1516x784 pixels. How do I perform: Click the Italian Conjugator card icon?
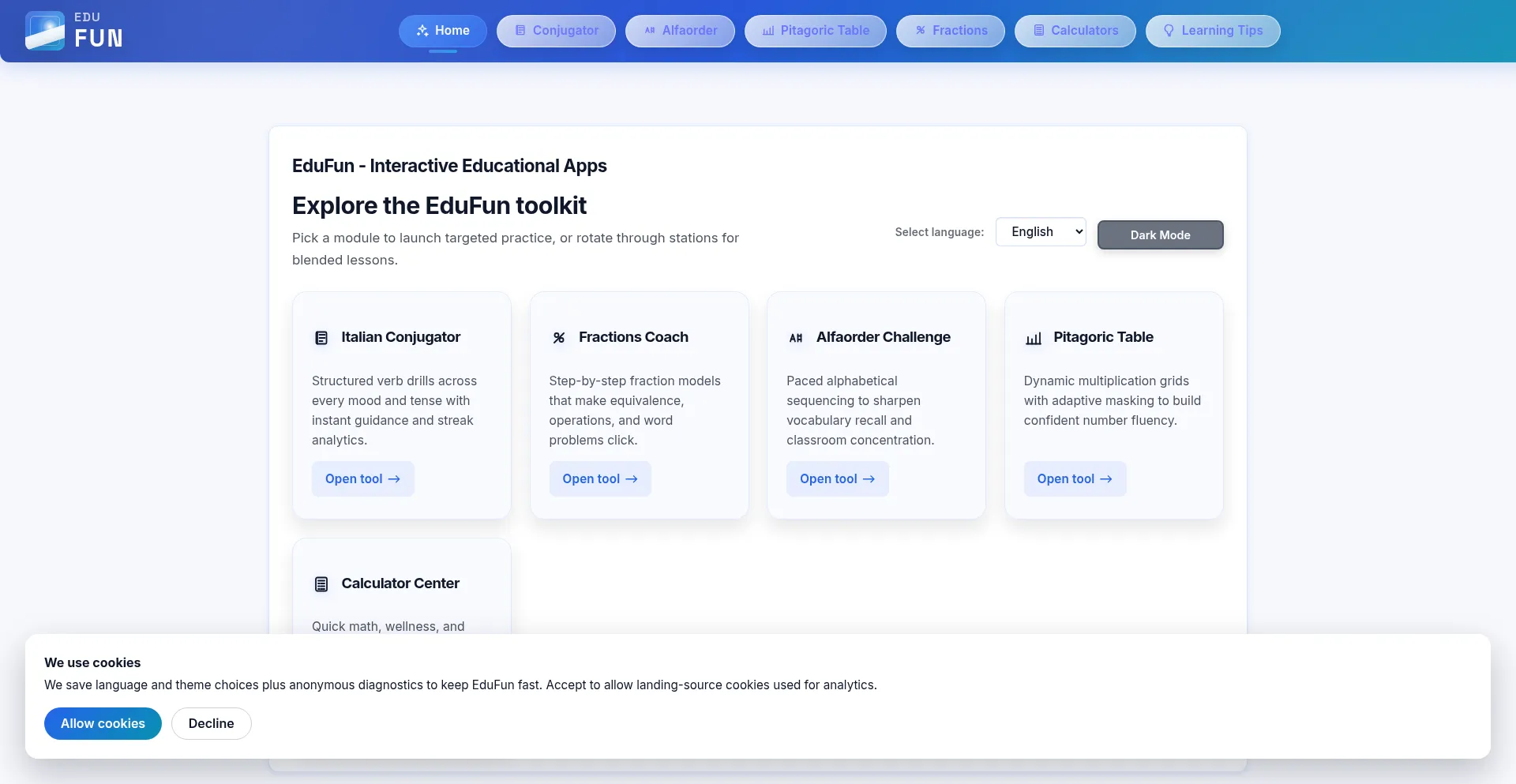[x=321, y=338]
